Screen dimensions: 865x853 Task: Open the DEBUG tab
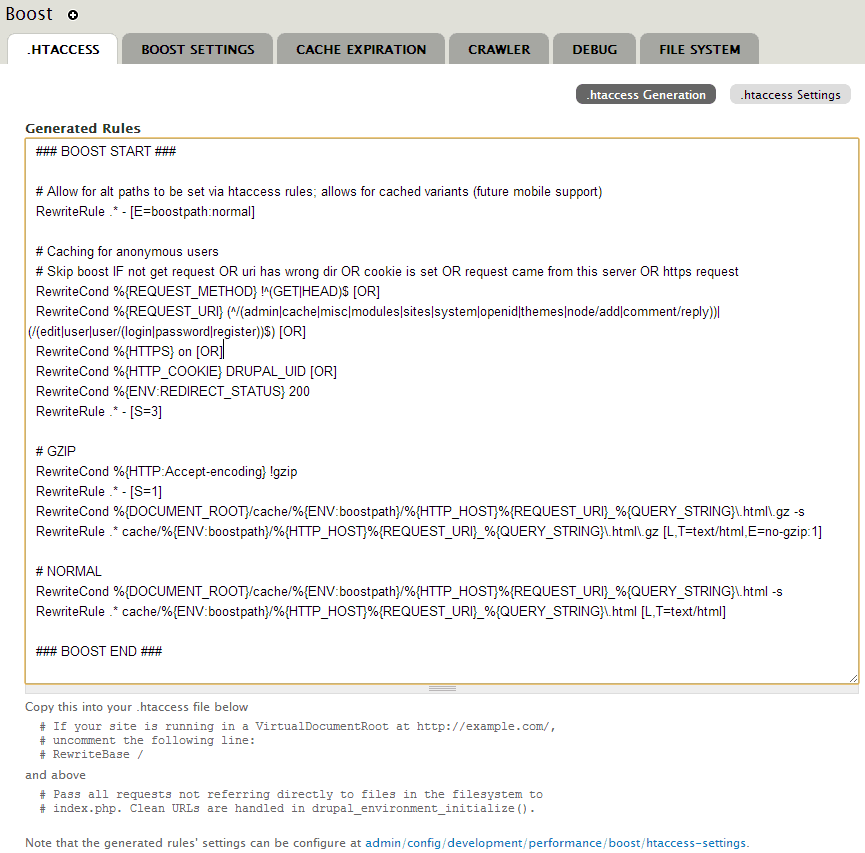pos(594,47)
